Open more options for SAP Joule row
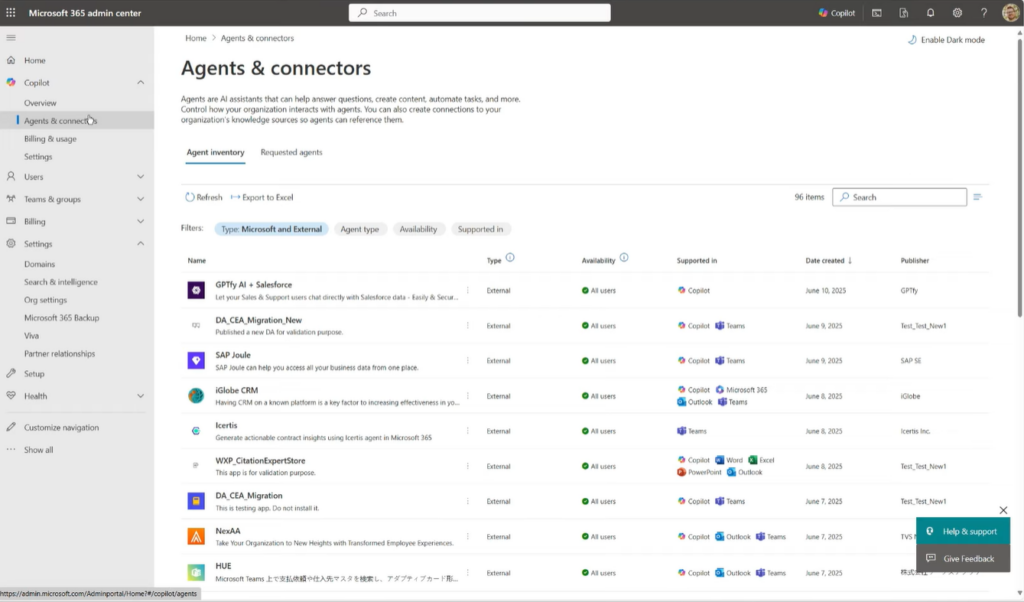1024x602 pixels. click(x=468, y=360)
